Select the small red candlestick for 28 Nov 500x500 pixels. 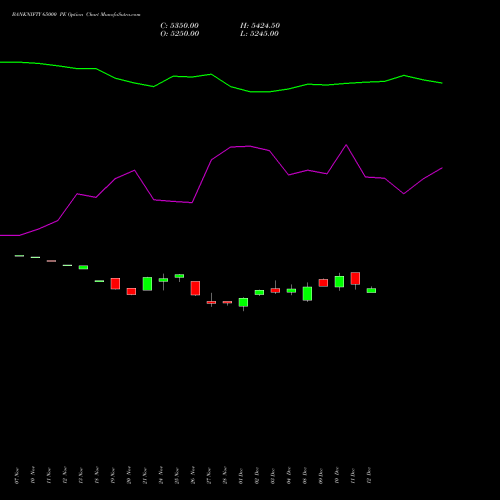[227, 302]
